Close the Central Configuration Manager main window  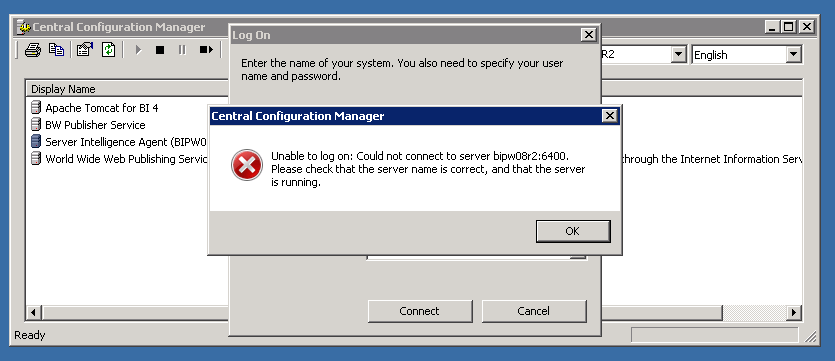(806, 27)
